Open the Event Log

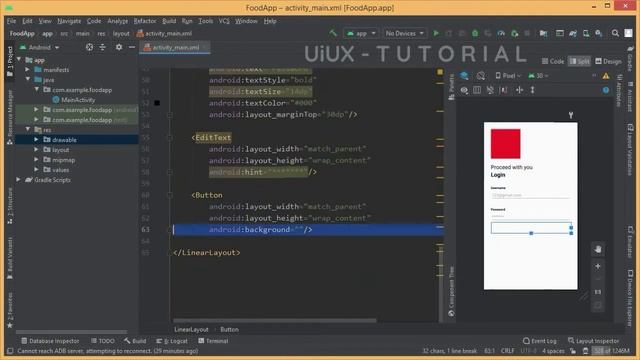coord(540,341)
